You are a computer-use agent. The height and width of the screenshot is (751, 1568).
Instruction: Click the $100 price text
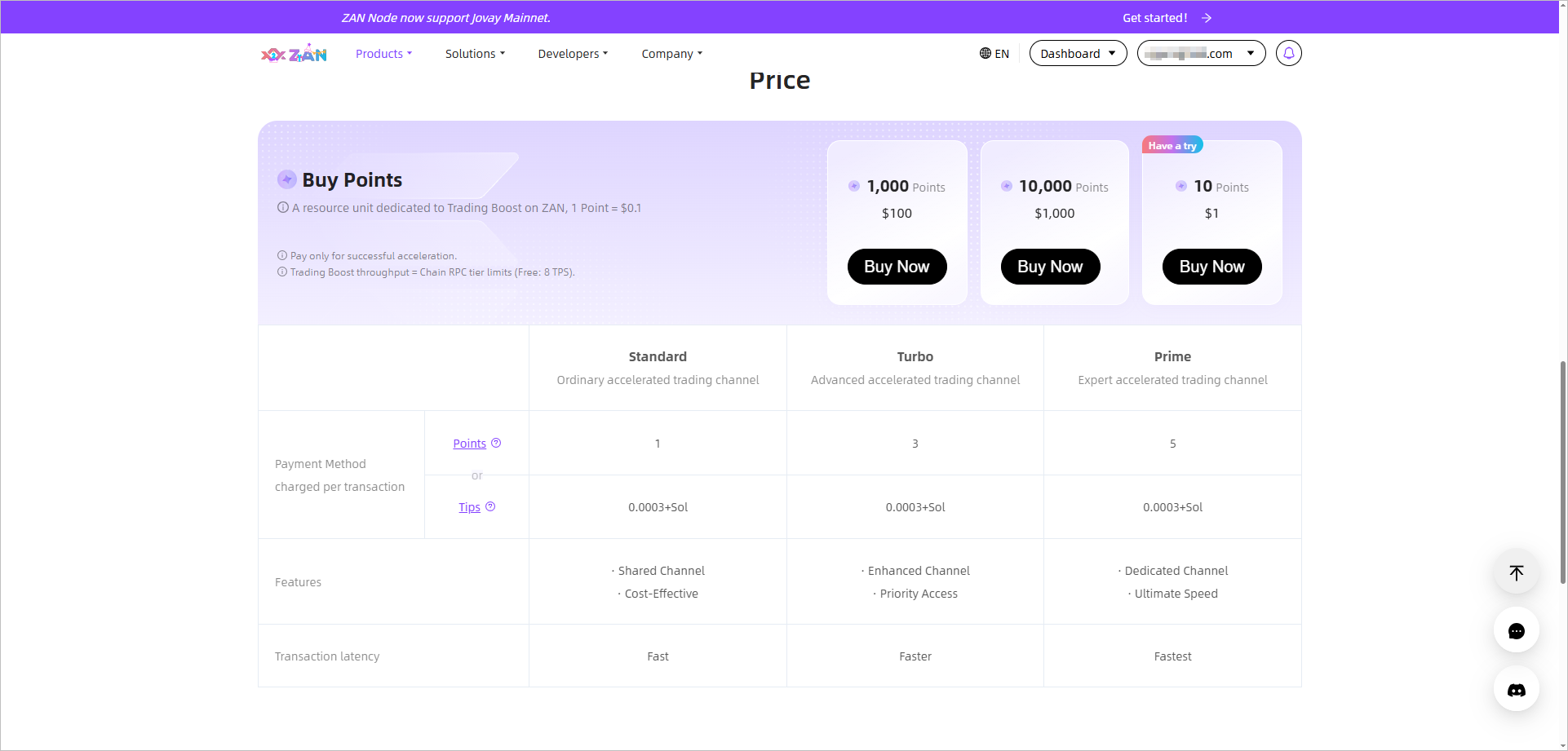click(897, 213)
